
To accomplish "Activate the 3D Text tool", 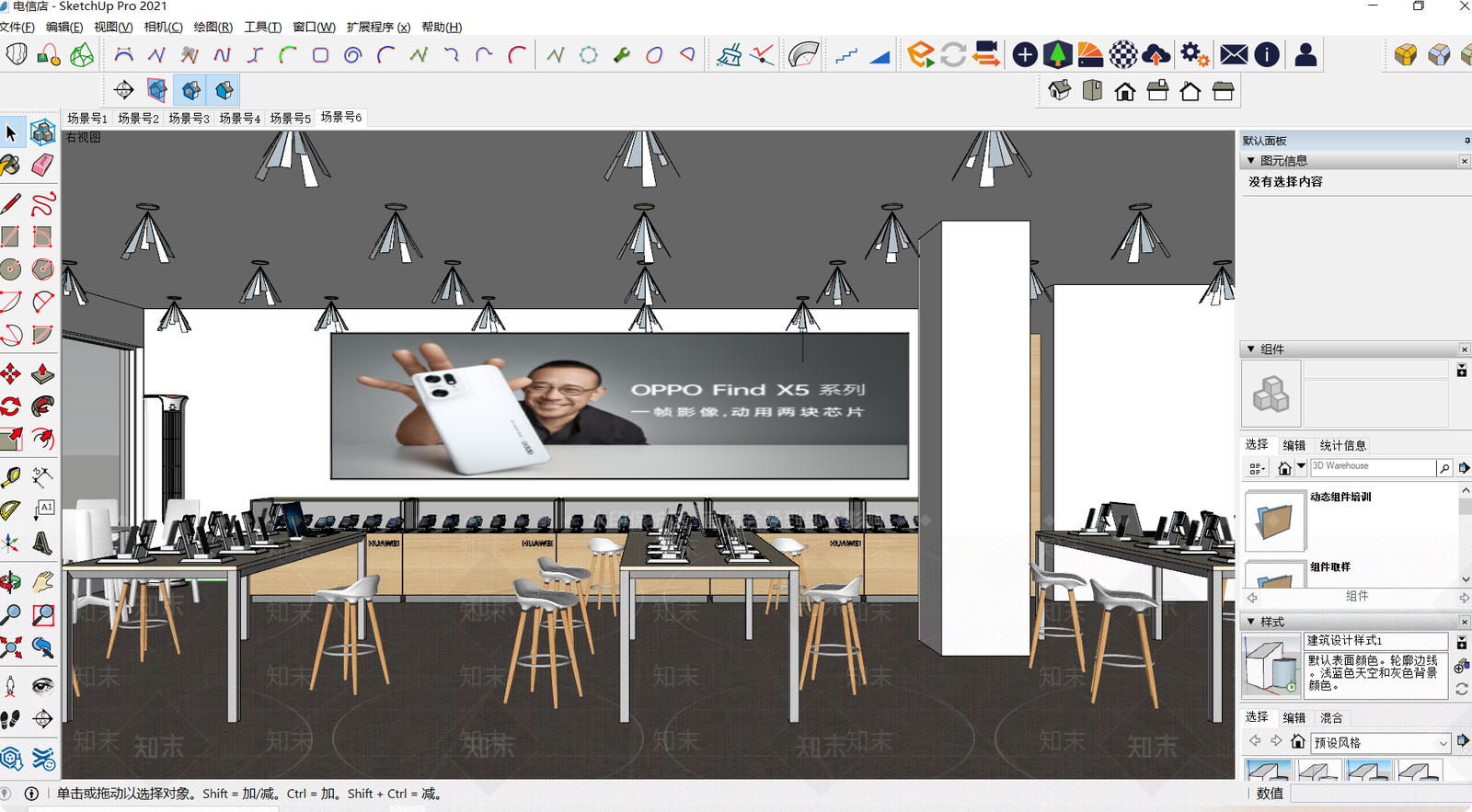I will pyautogui.click(x=42, y=543).
